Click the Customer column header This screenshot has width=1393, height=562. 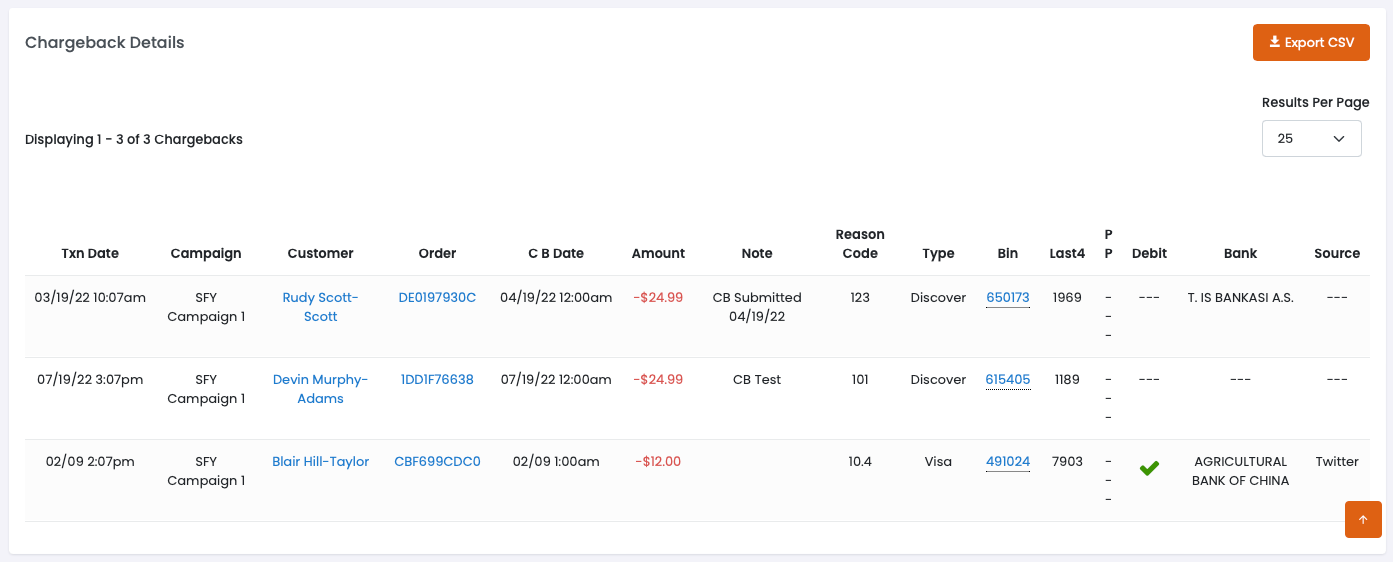coord(320,254)
